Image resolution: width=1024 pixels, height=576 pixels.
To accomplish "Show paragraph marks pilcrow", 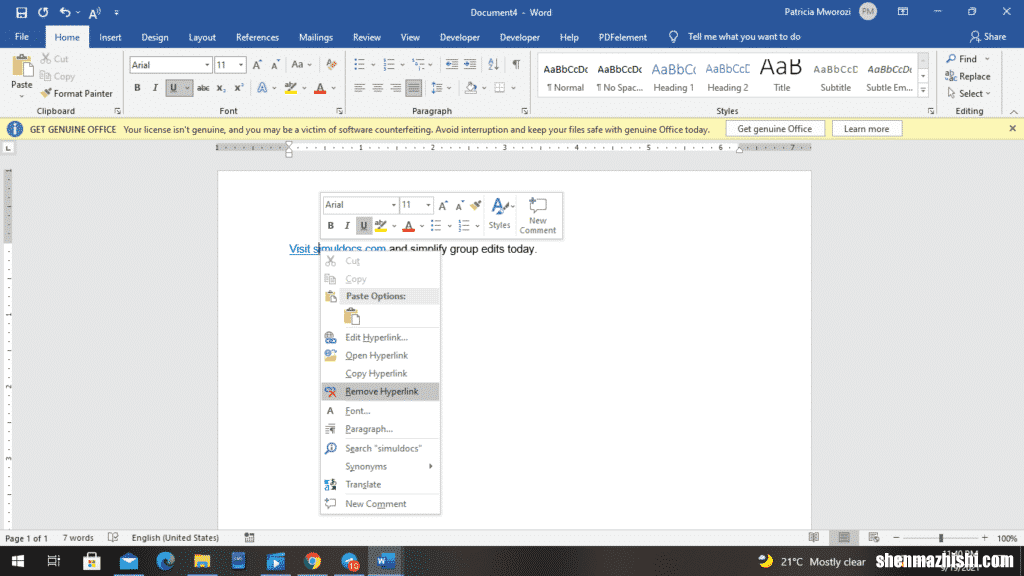I will (x=516, y=64).
